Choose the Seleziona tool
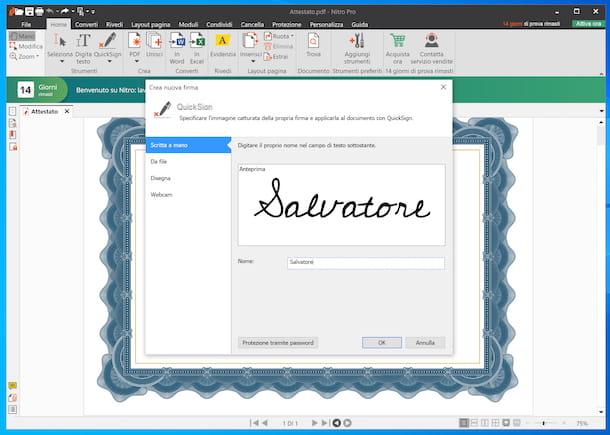This screenshot has height=435, width=610. pyautogui.click(x=60, y=45)
